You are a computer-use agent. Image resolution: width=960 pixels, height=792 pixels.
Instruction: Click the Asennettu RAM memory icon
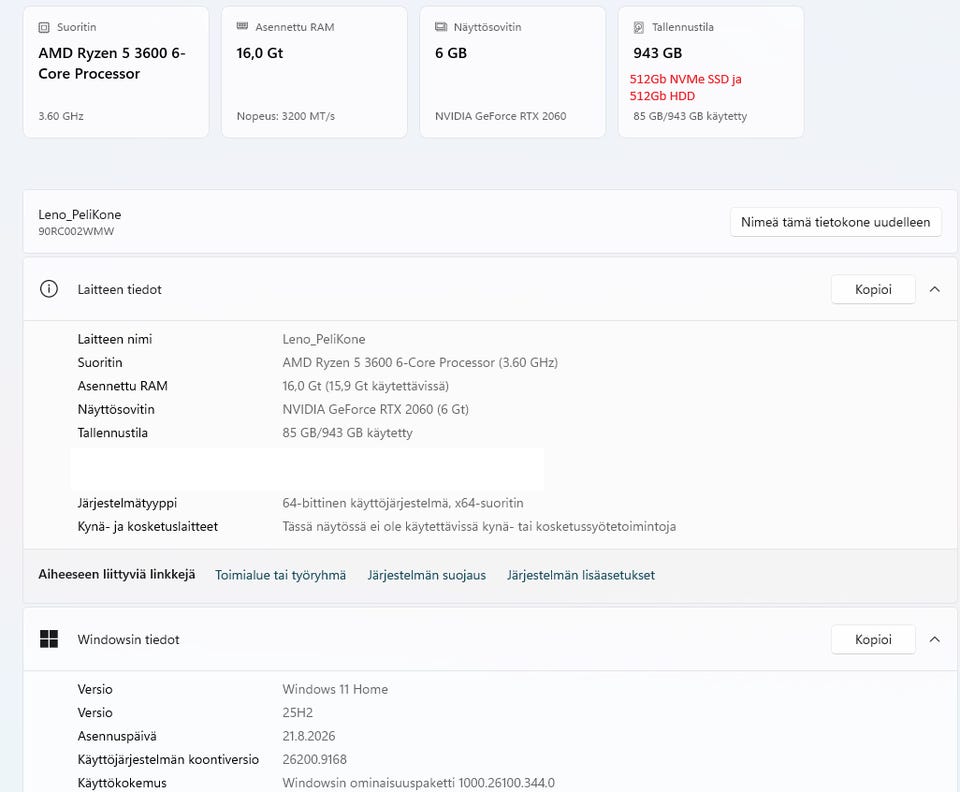pyautogui.click(x=242, y=26)
